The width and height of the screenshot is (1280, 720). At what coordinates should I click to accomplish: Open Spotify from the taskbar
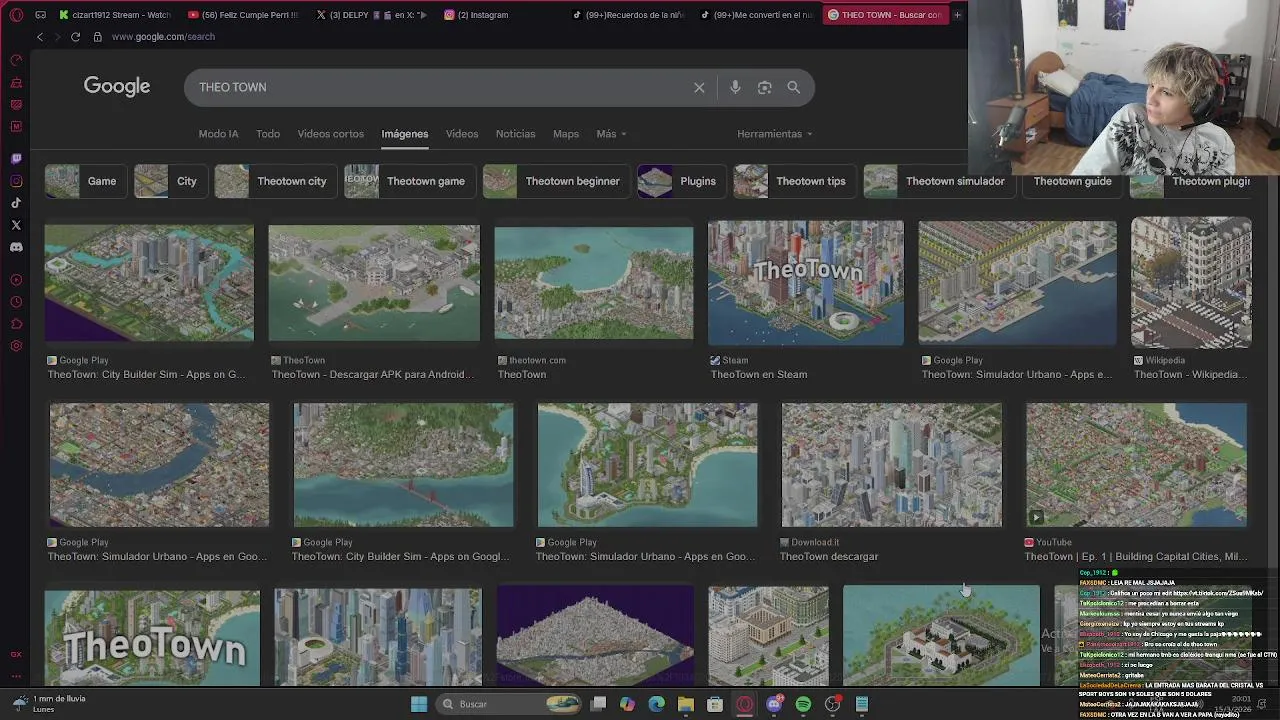point(803,704)
